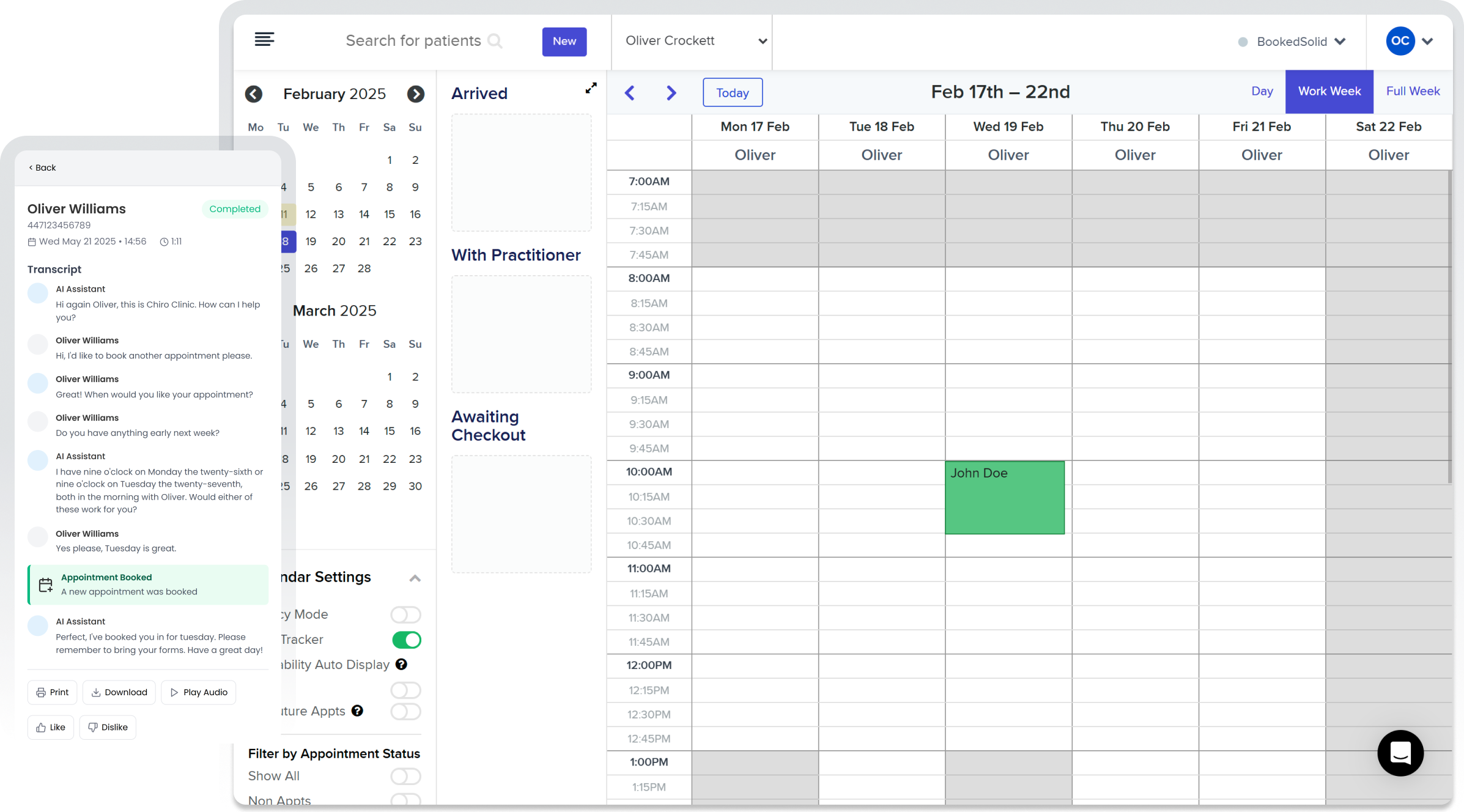Open the user account dropdown arrow
This screenshot has width=1464, height=812.
[x=1427, y=42]
